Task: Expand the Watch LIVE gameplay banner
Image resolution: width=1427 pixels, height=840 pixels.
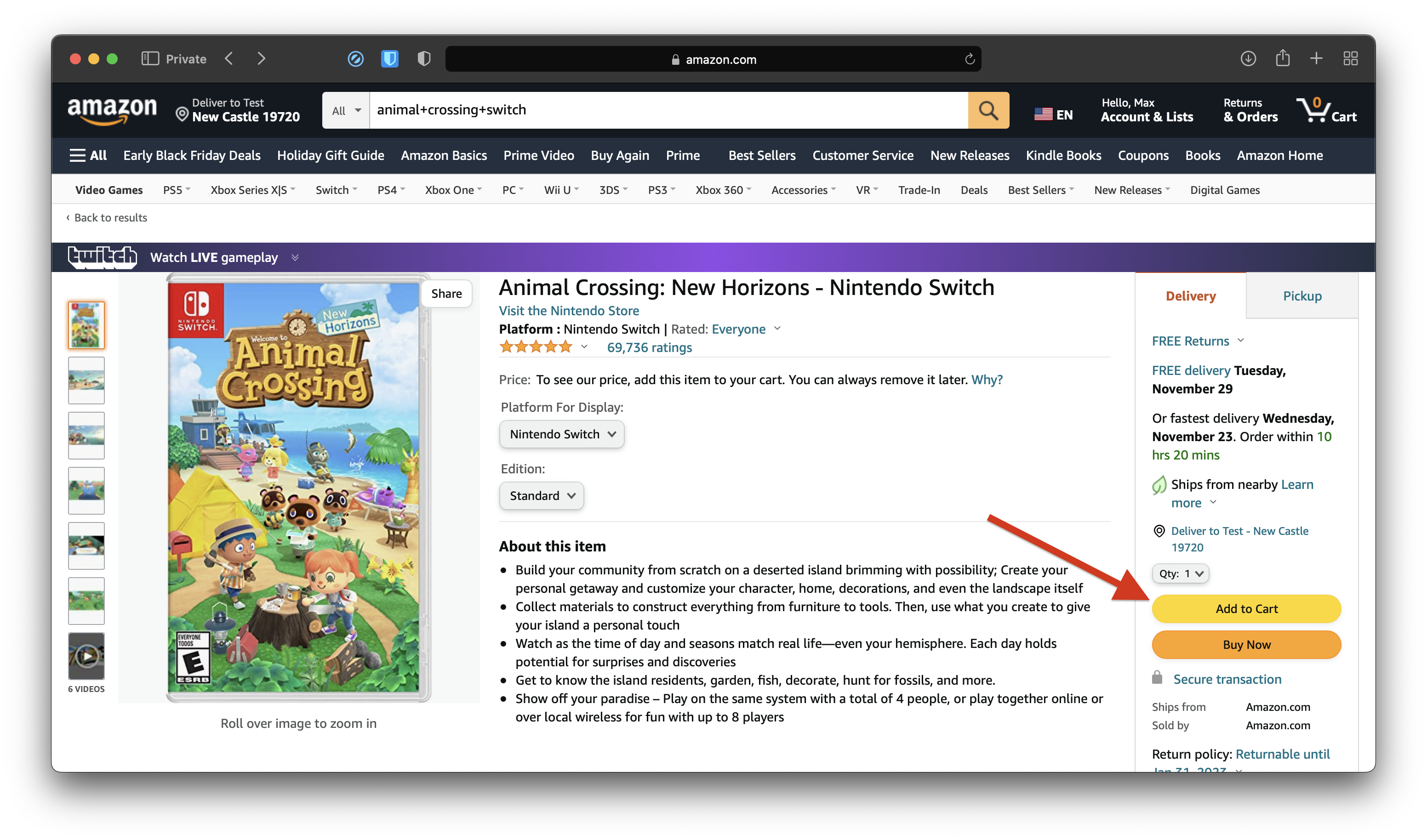Action: (295, 257)
